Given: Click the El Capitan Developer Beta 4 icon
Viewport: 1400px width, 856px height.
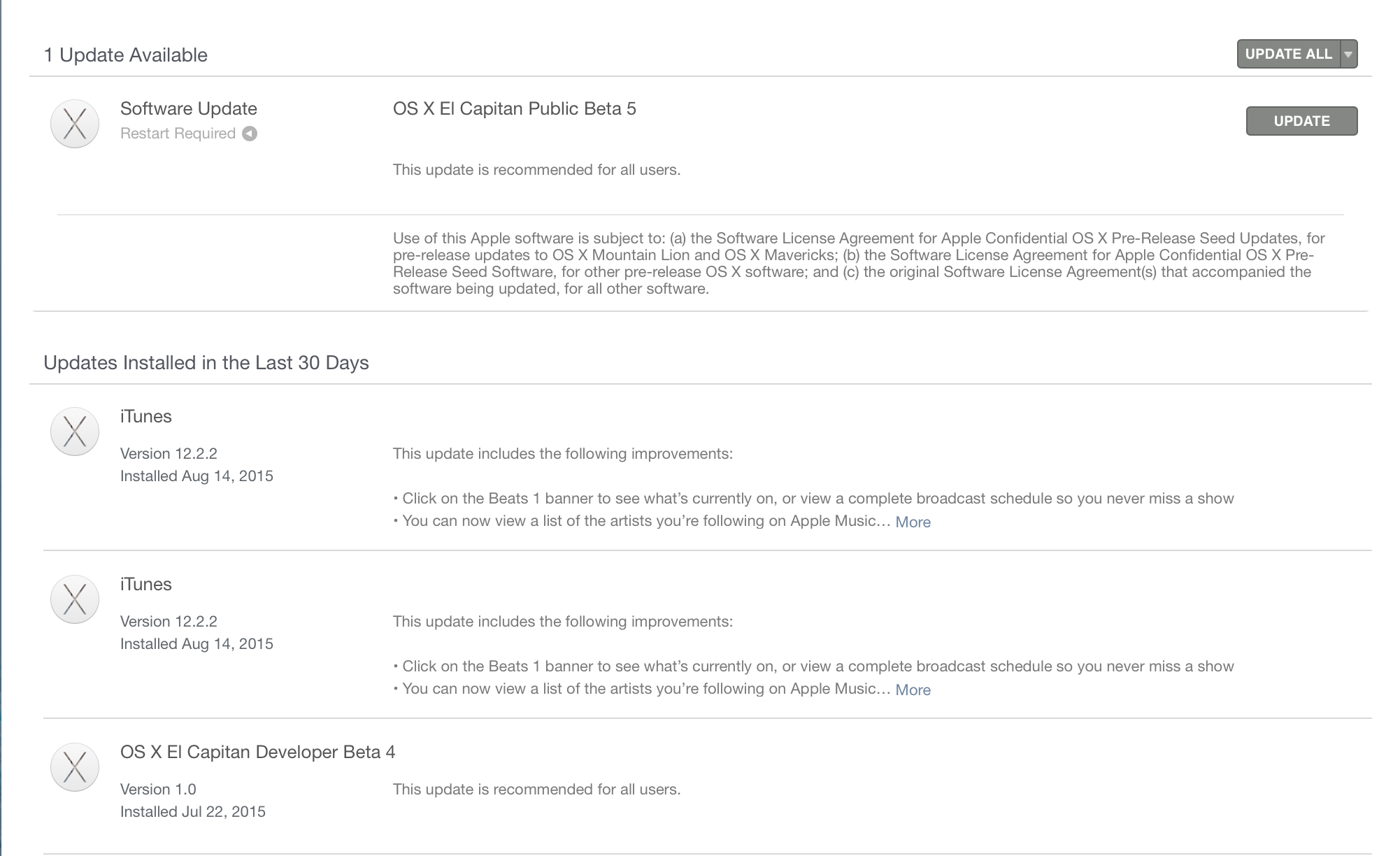Looking at the screenshot, I should (75, 767).
